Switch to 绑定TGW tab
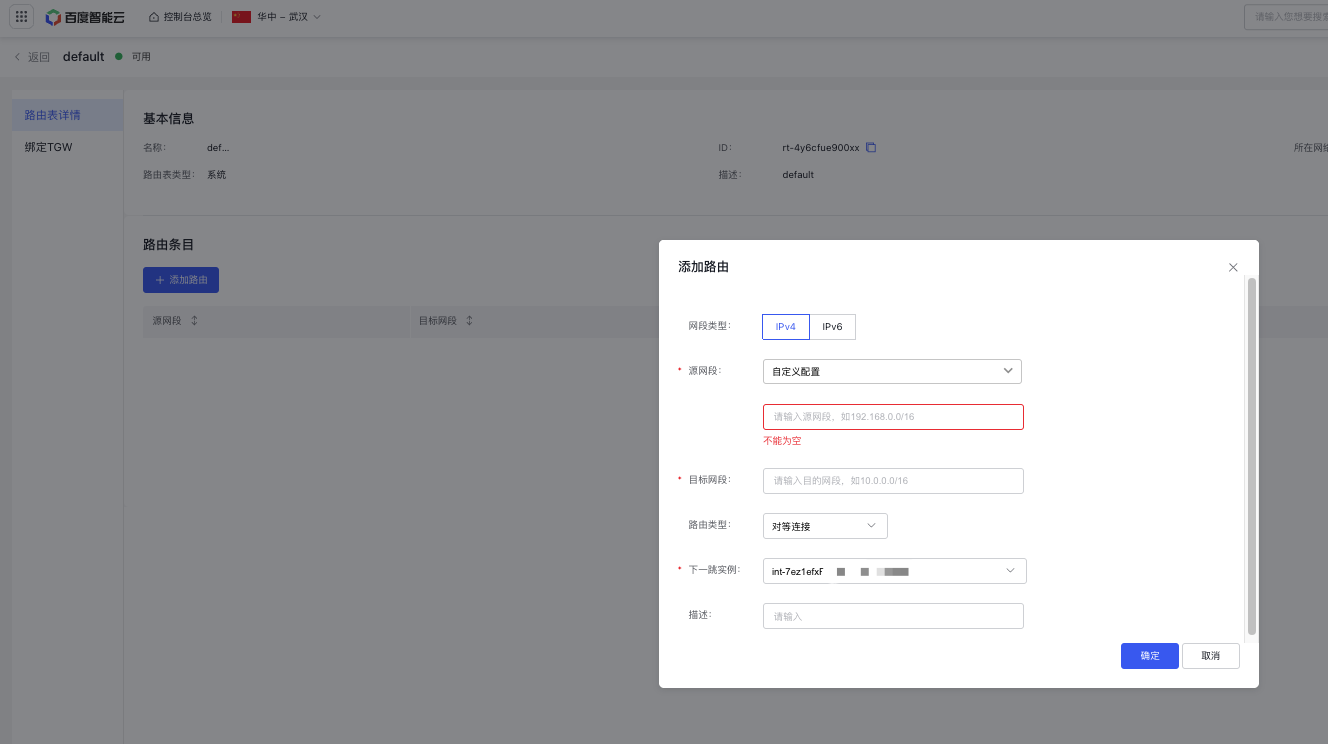The image size is (1328, 744). [x=67, y=147]
